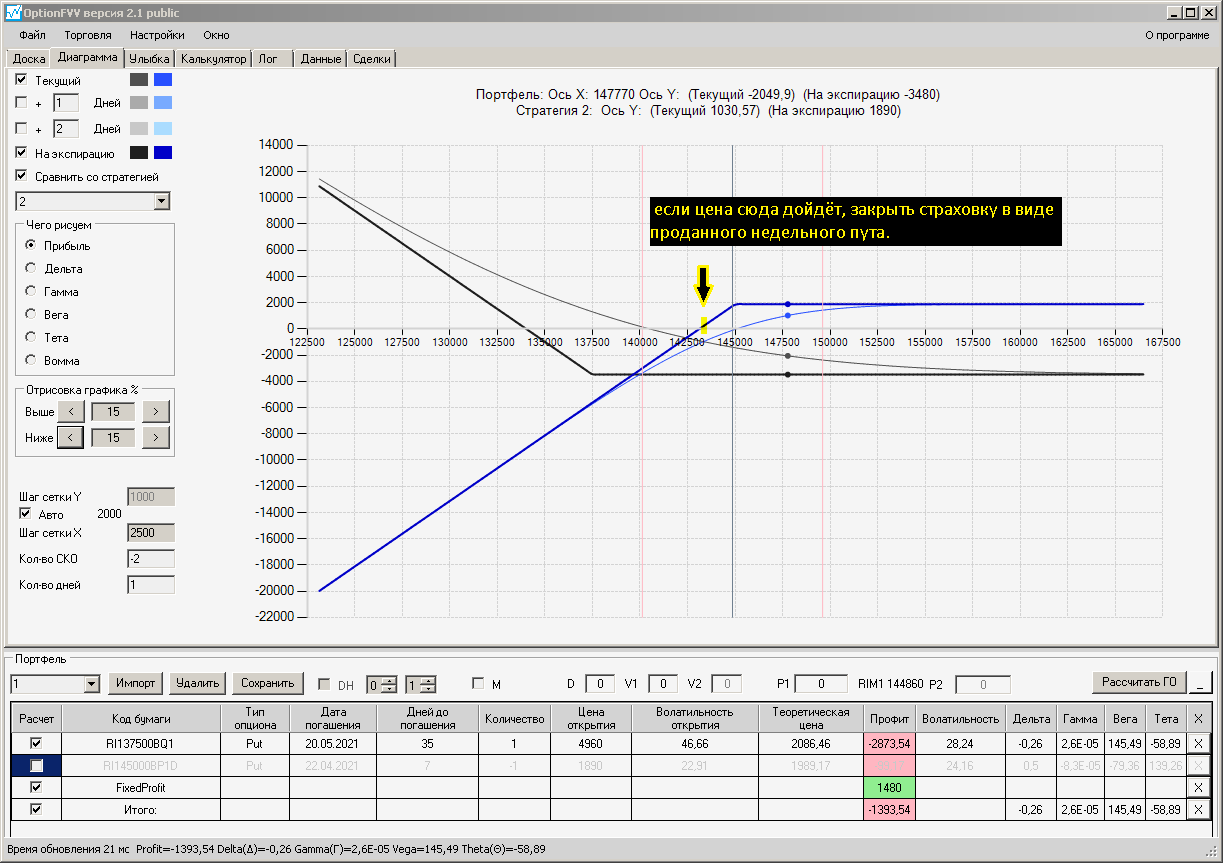Open the Торговля menu
This screenshot has width=1223, height=863.
(x=87, y=35)
